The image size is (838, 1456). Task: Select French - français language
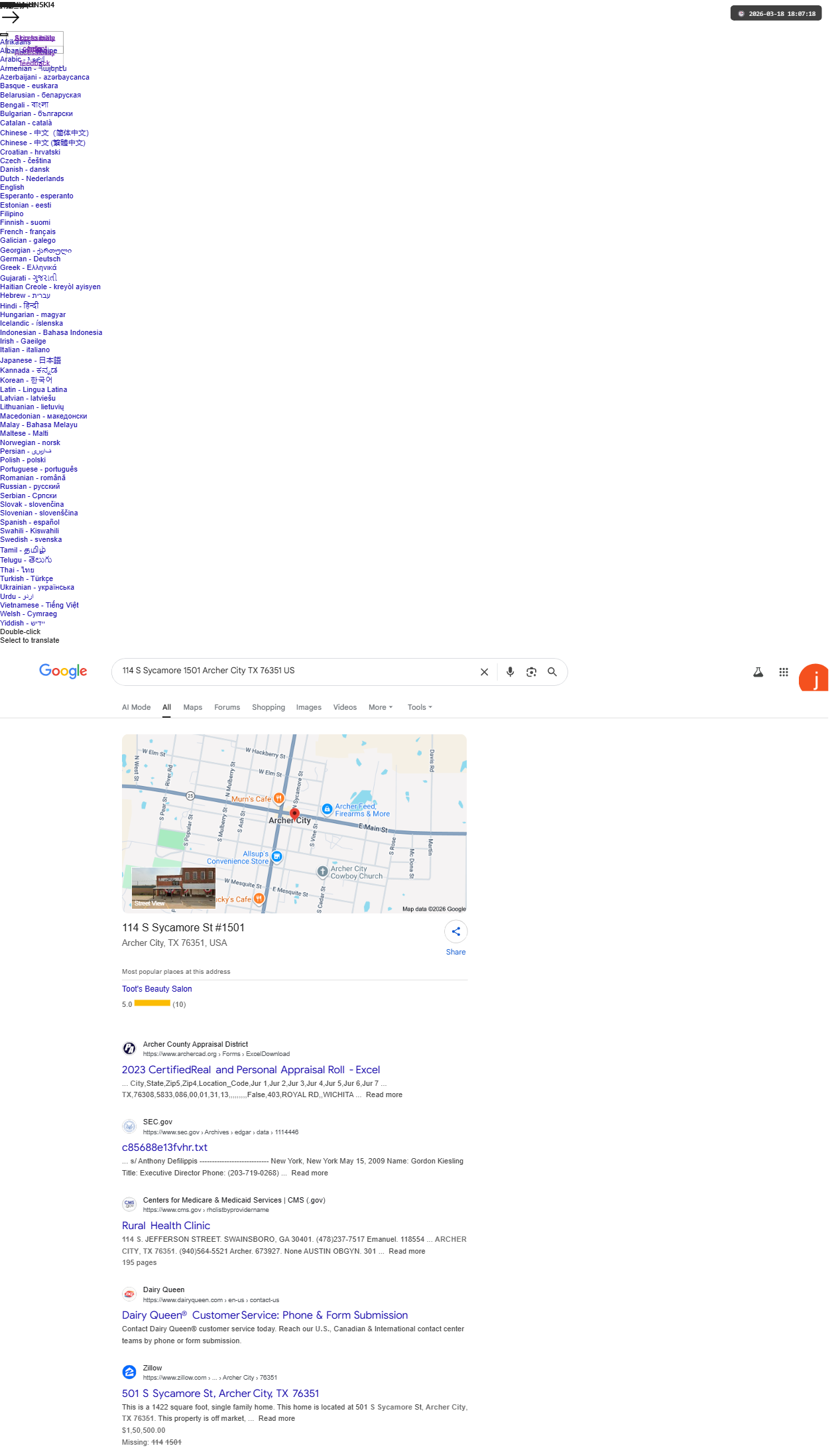pos(28,232)
